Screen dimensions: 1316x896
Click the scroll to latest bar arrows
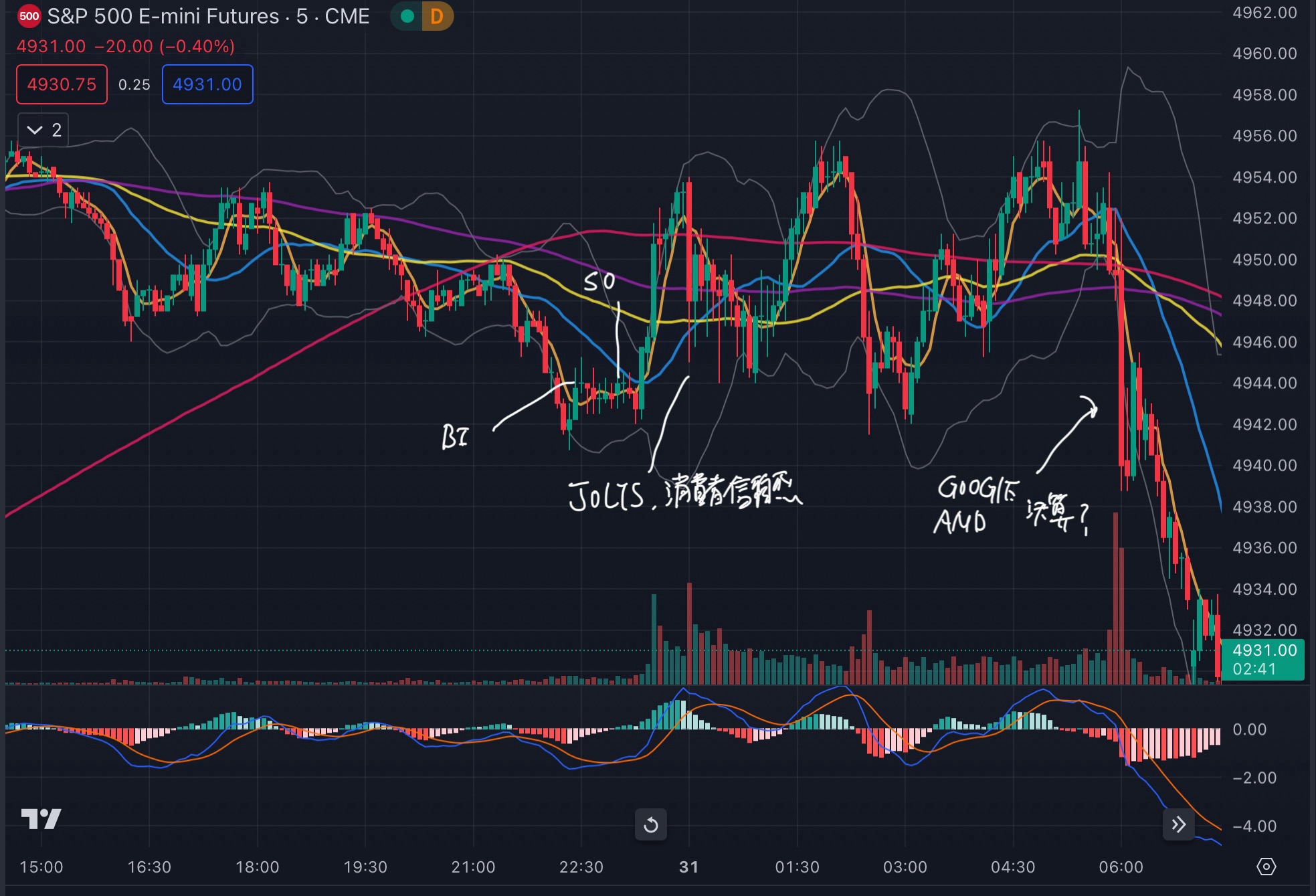1178,824
